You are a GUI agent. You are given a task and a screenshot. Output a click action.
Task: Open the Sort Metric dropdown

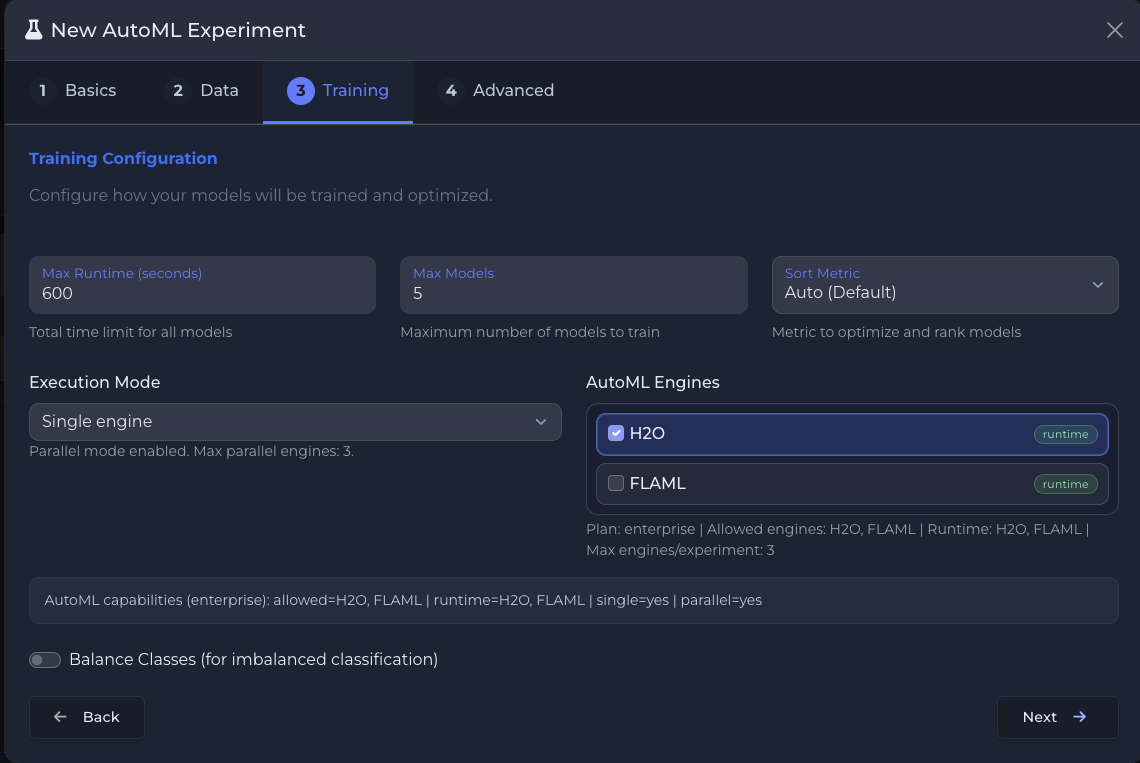tap(944, 285)
